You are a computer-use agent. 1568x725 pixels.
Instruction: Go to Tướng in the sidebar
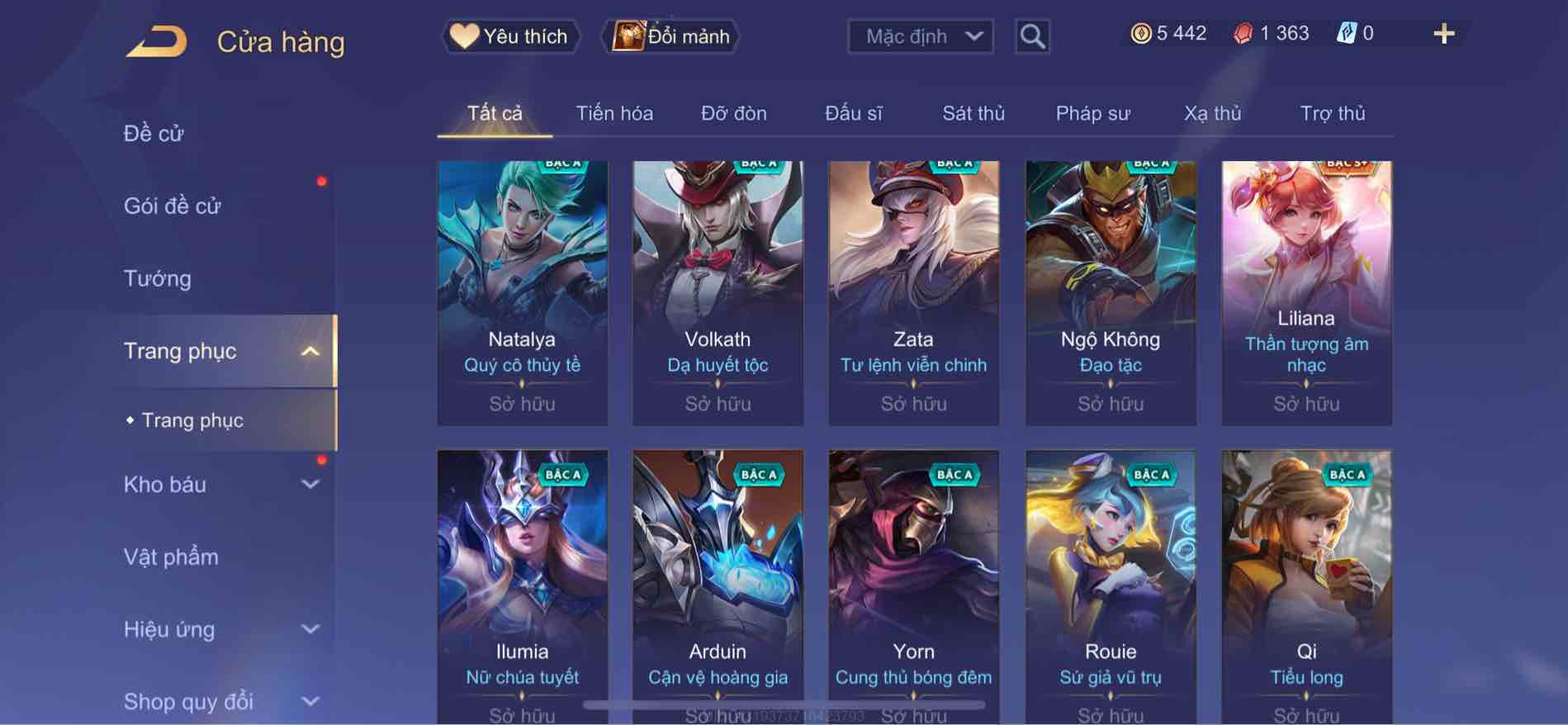coord(157,278)
